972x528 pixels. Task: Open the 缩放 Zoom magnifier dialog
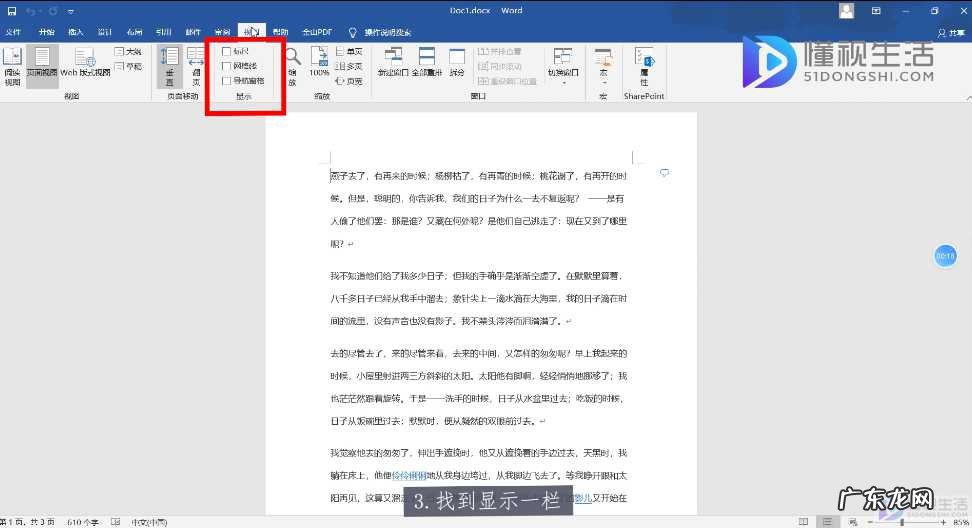293,66
